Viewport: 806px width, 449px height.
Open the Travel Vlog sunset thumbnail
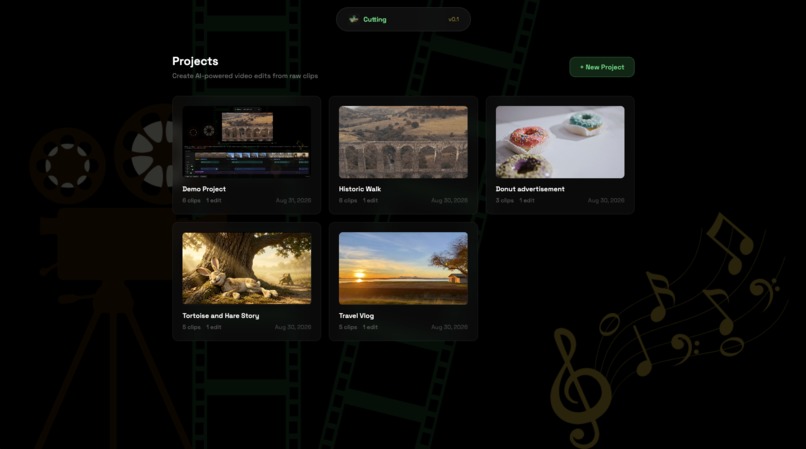403,268
